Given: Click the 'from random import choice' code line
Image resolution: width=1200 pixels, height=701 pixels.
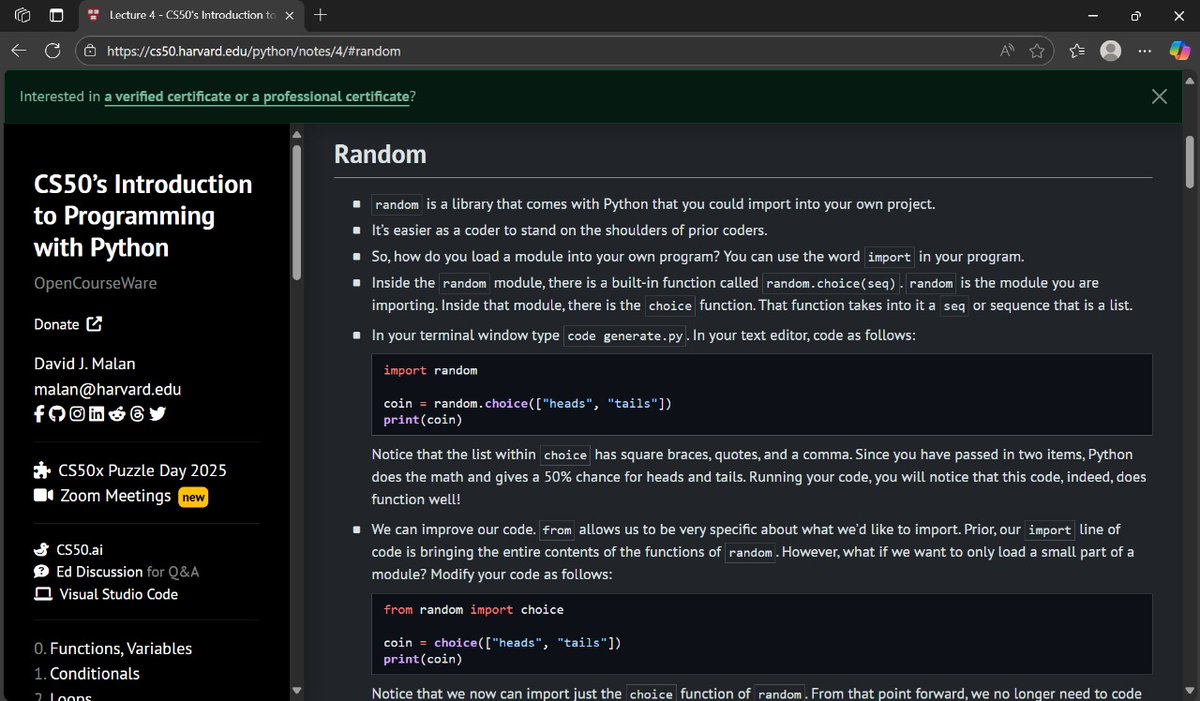Looking at the screenshot, I should pos(473,609).
